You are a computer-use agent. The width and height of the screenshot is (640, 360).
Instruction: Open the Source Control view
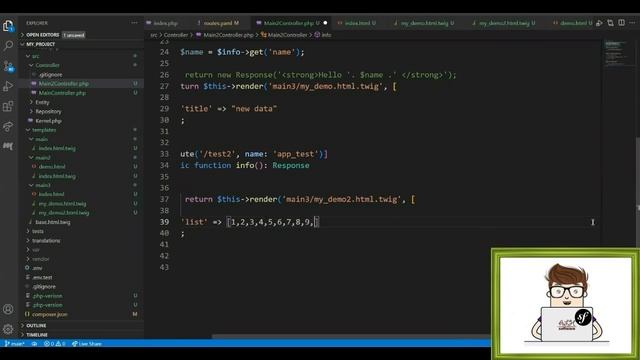point(8,66)
